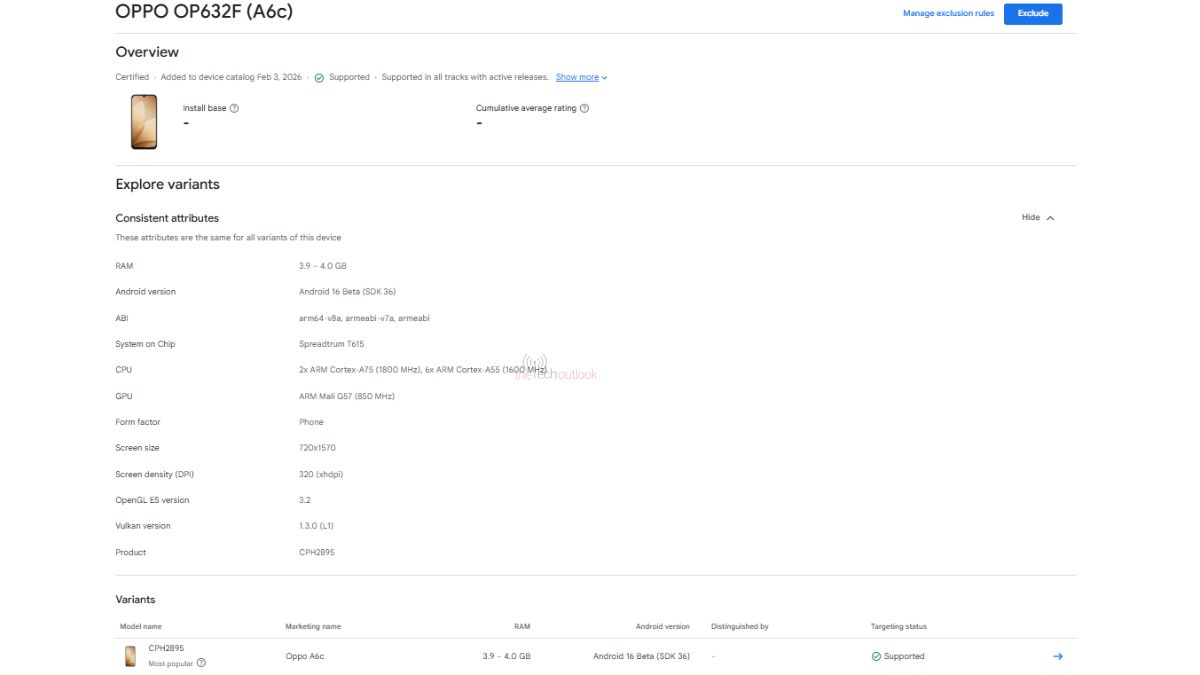This screenshot has height=675, width=1200.
Task: Click the device phone thumbnail in Overview
Action: (143, 120)
